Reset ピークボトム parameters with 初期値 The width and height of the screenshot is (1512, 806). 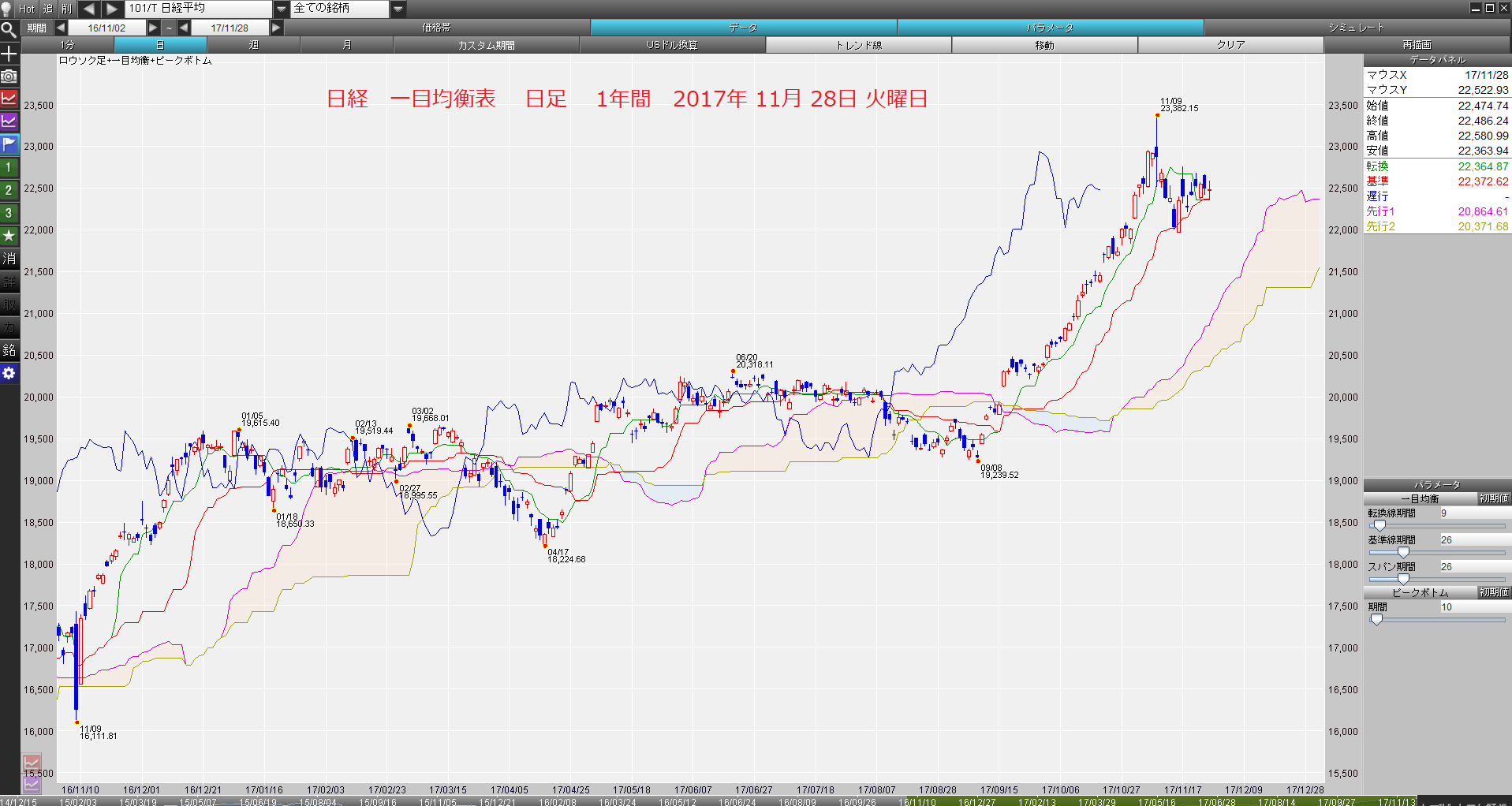(1494, 592)
